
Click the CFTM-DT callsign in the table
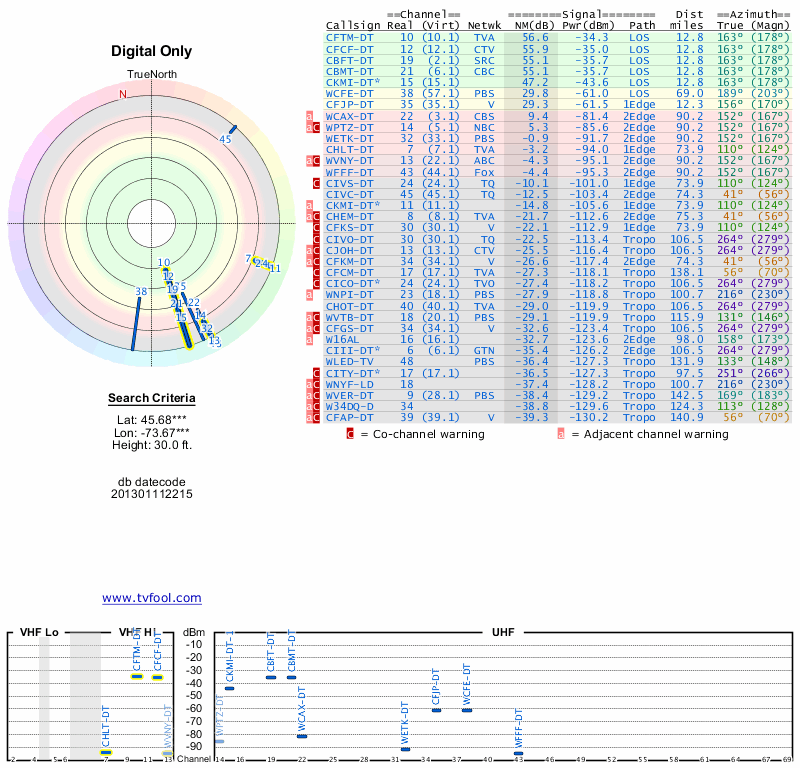click(350, 37)
